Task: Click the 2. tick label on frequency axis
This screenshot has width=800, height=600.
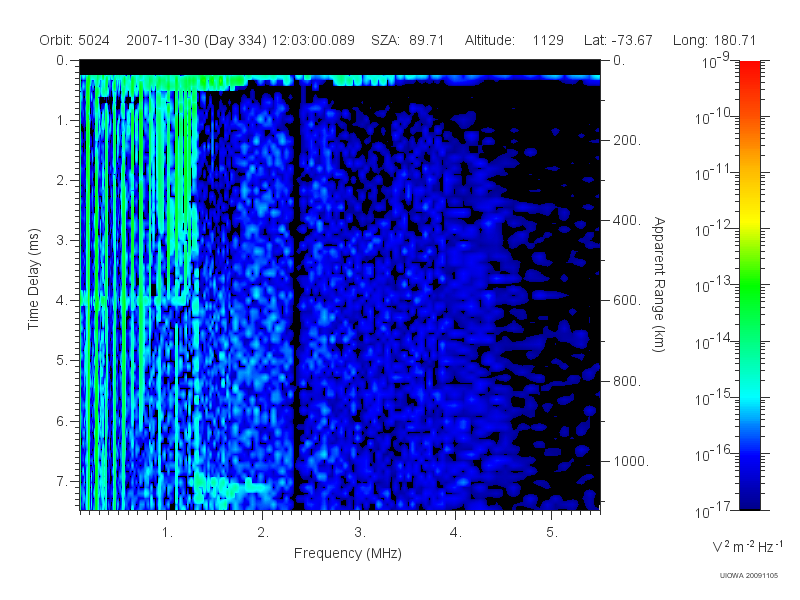Action: click(x=263, y=533)
